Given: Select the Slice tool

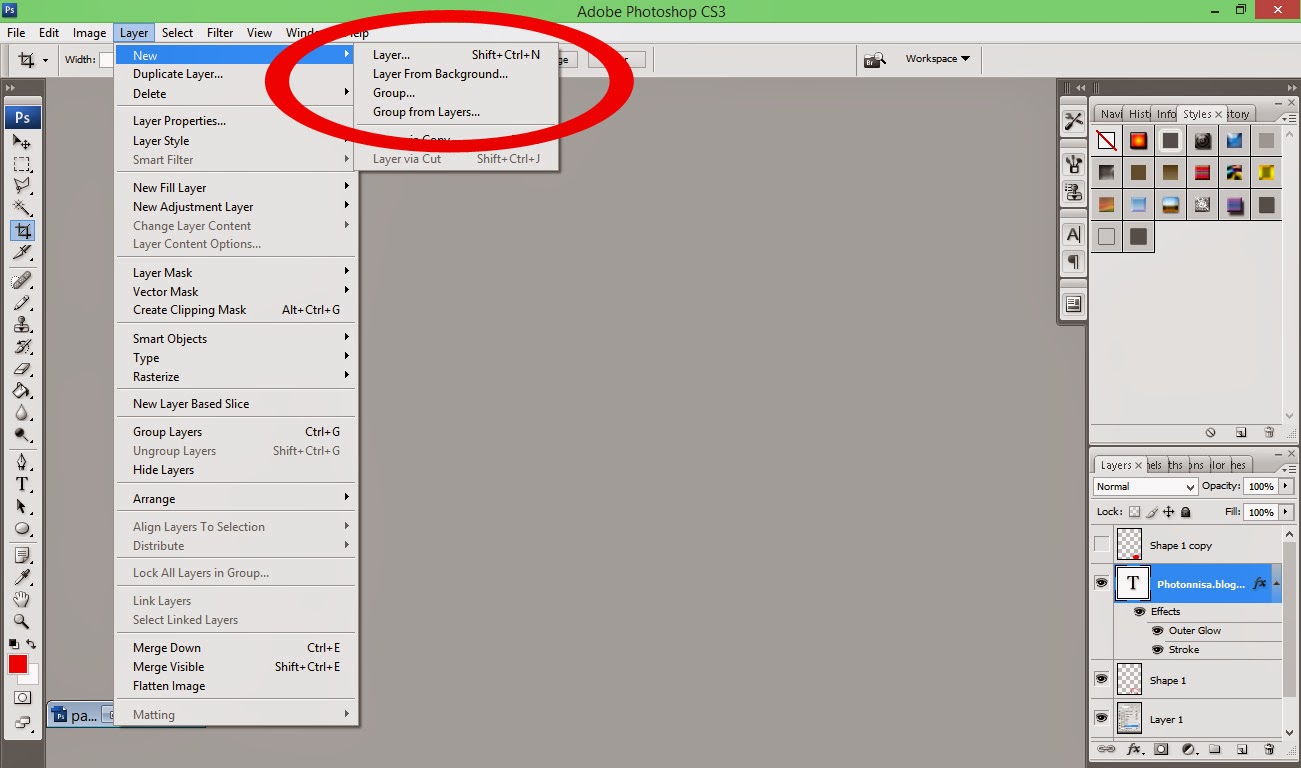Looking at the screenshot, I should point(22,253).
